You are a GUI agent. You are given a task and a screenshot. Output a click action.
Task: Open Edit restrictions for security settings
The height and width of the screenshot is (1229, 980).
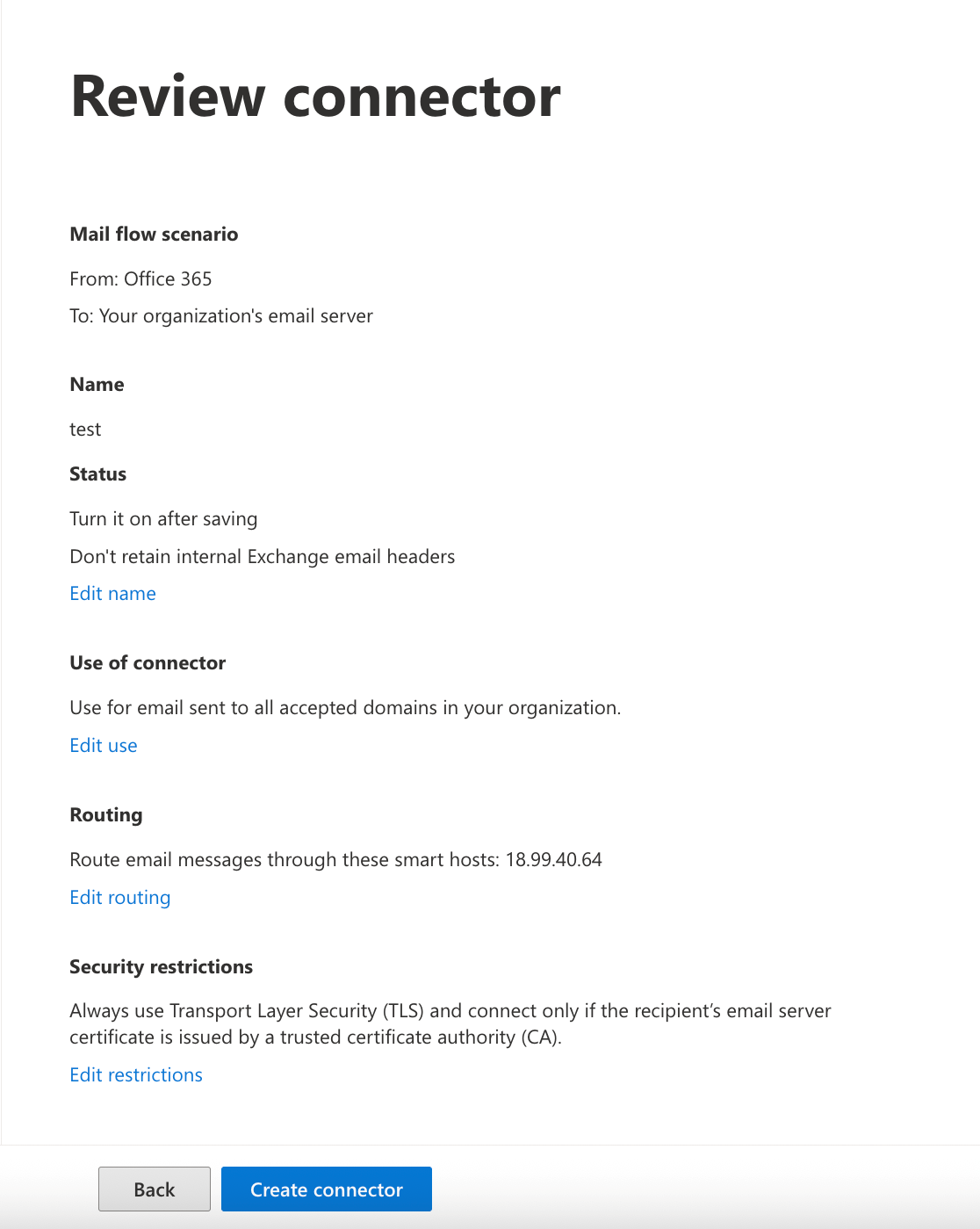pyautogui.click(x=135, y=1074)
